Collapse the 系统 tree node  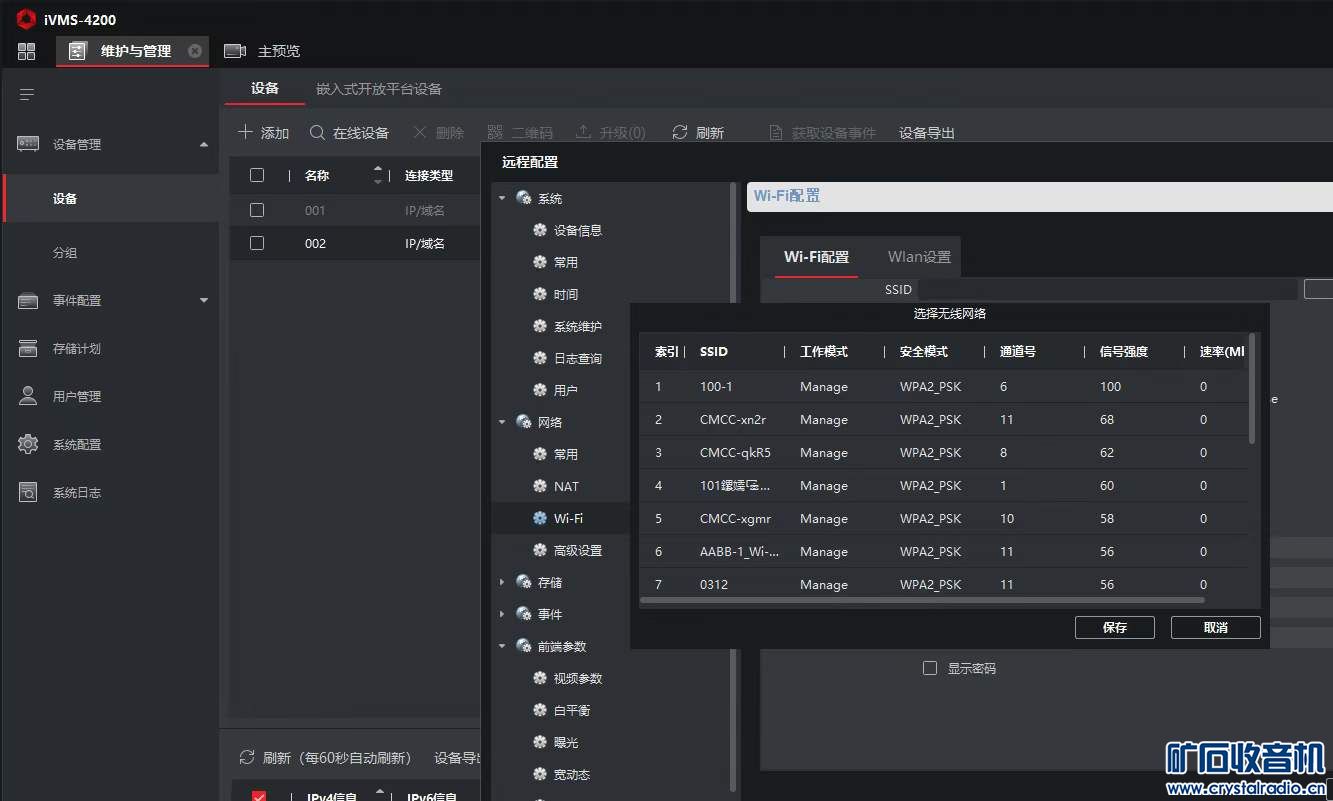click(502, 198)
